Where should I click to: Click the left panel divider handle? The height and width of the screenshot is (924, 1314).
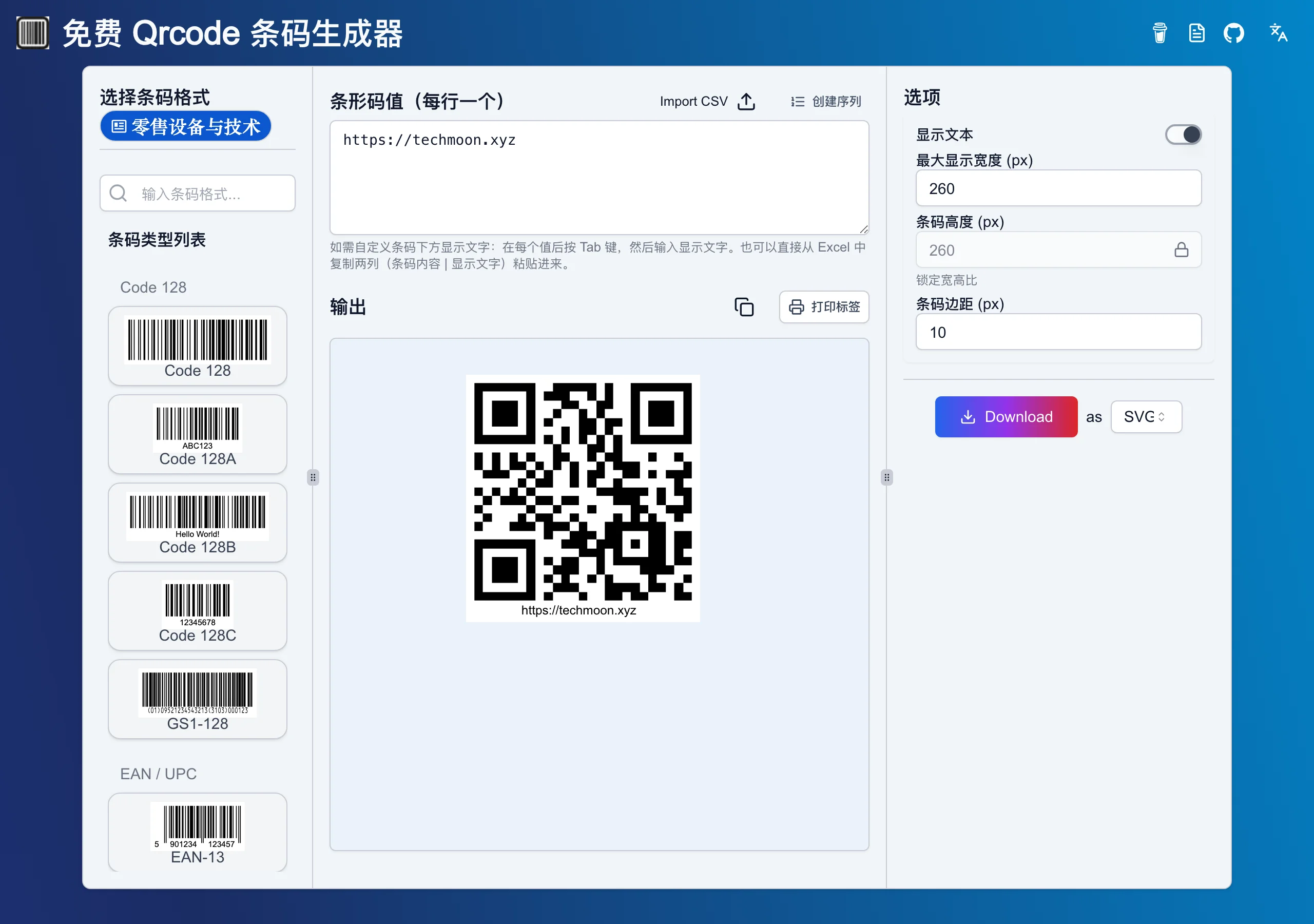tap(313, 477)
